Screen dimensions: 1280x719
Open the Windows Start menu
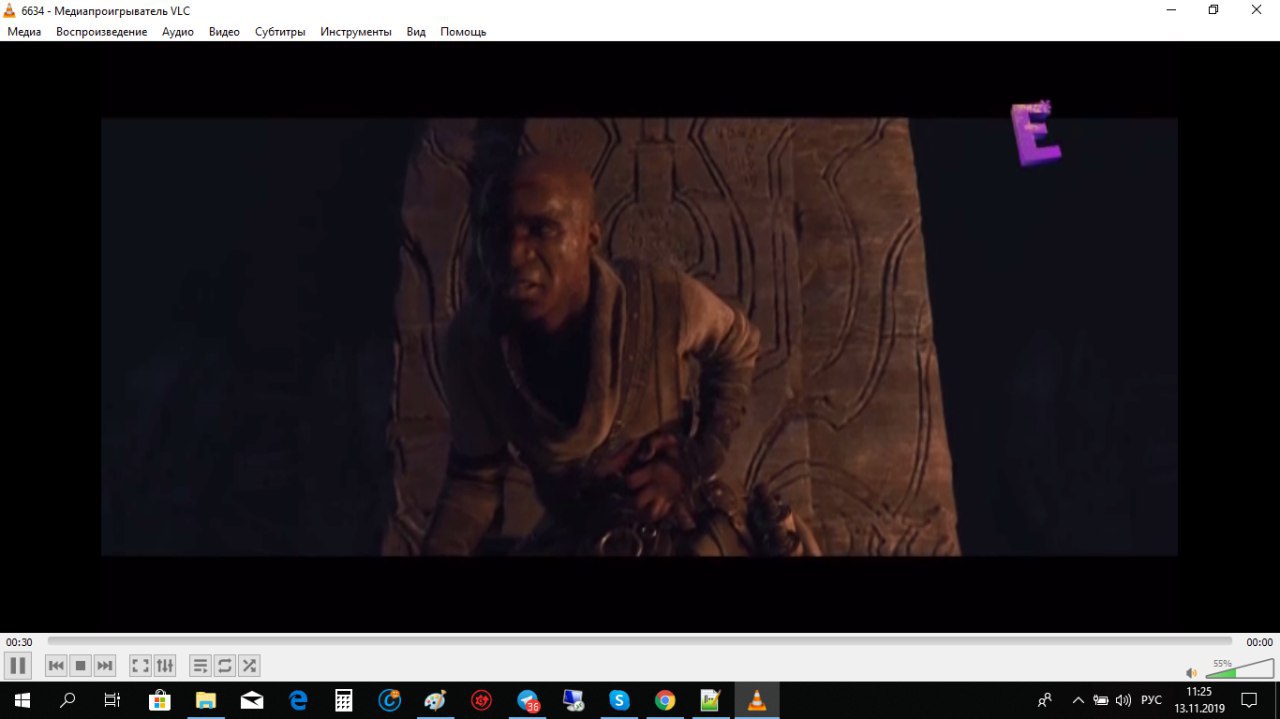(22, 700)
